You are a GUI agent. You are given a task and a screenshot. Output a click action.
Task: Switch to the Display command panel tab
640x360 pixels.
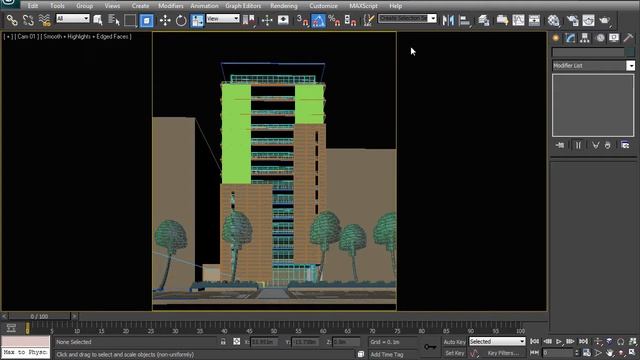coord(614,38)
